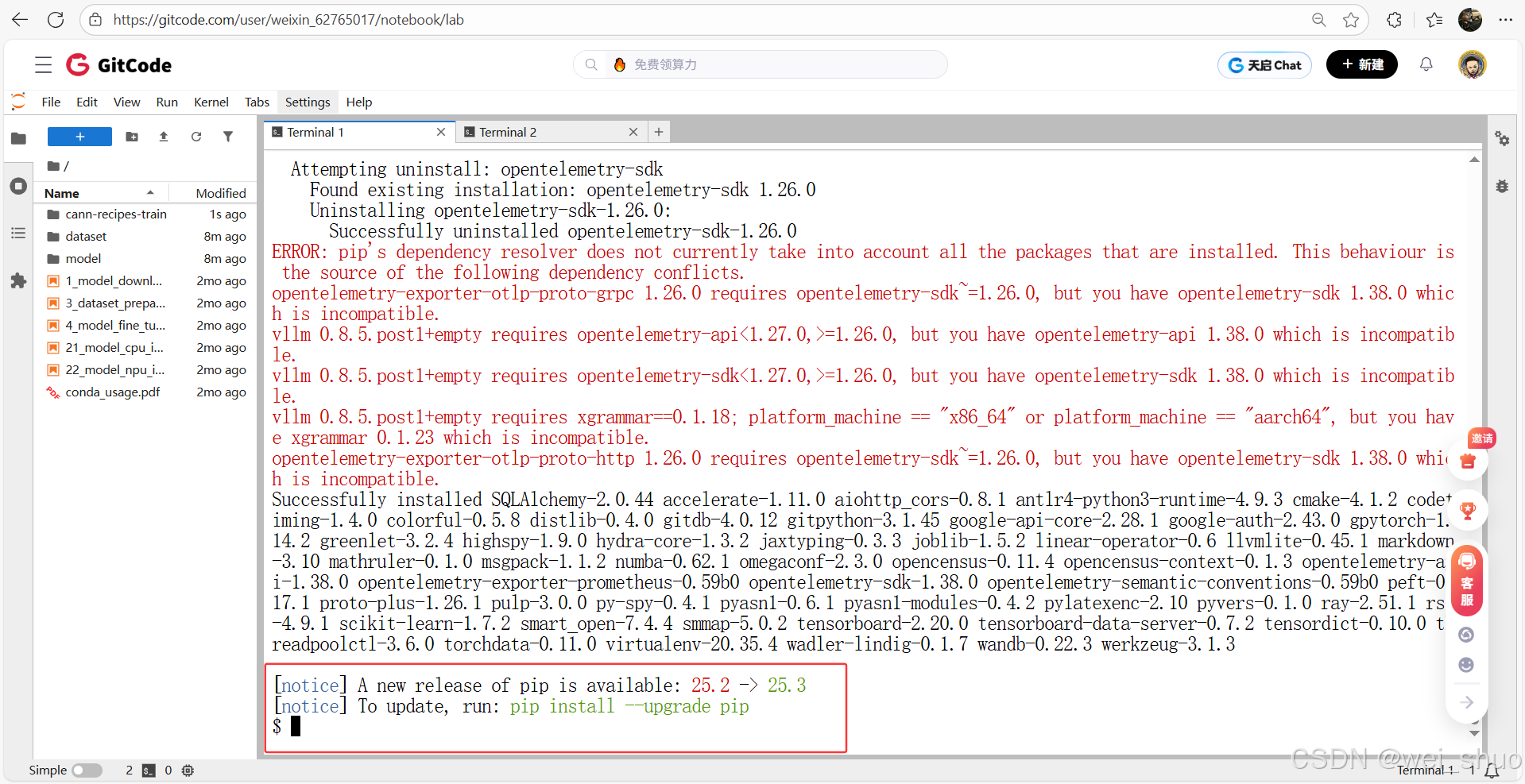Viewport: 1525px width, 784px height.
Task: Open the Help menu
Action: (359, 102)
